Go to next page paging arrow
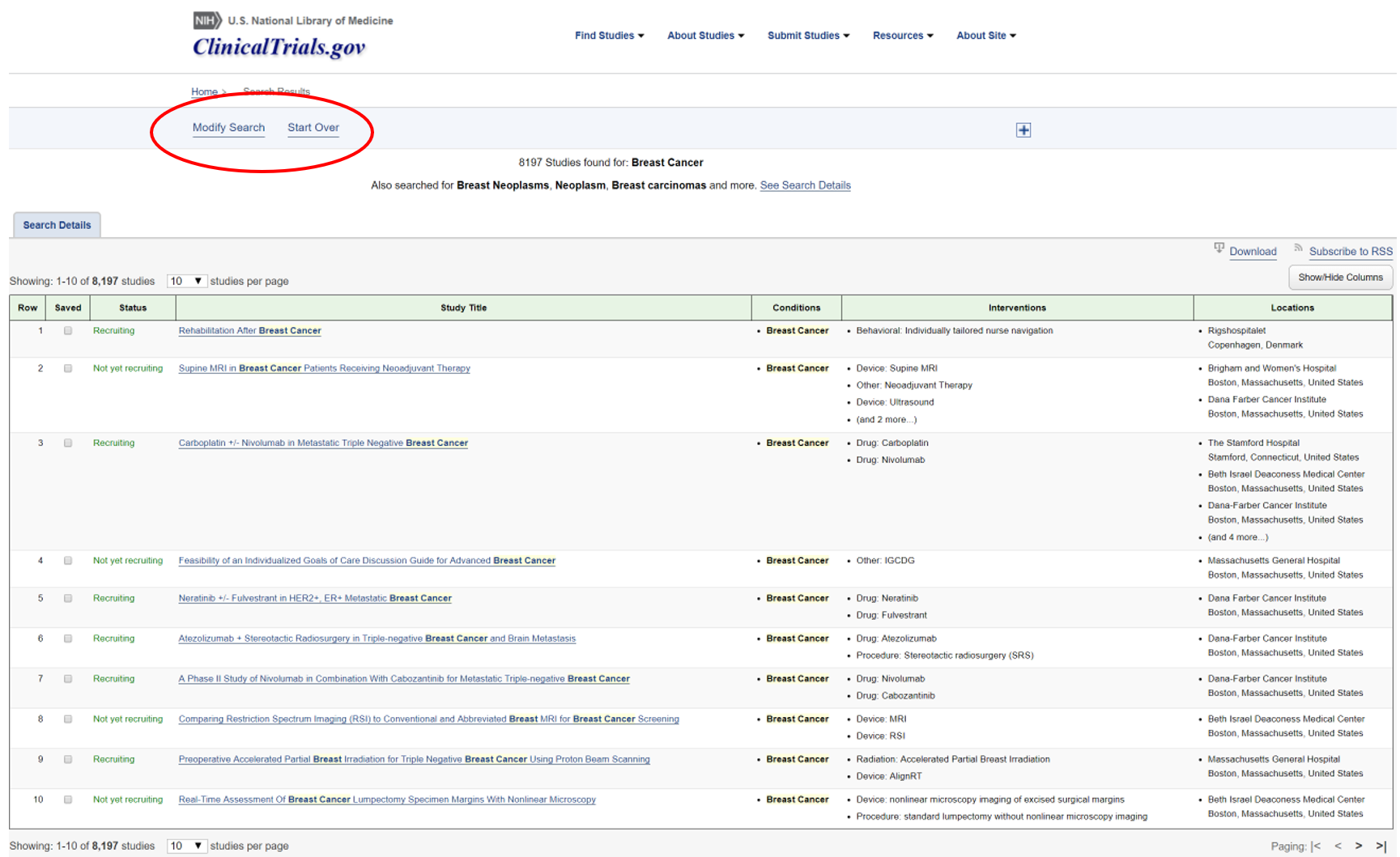The width and height of the screenshot is (1400, 857). pyautogui.click(x=1359, y=846)
